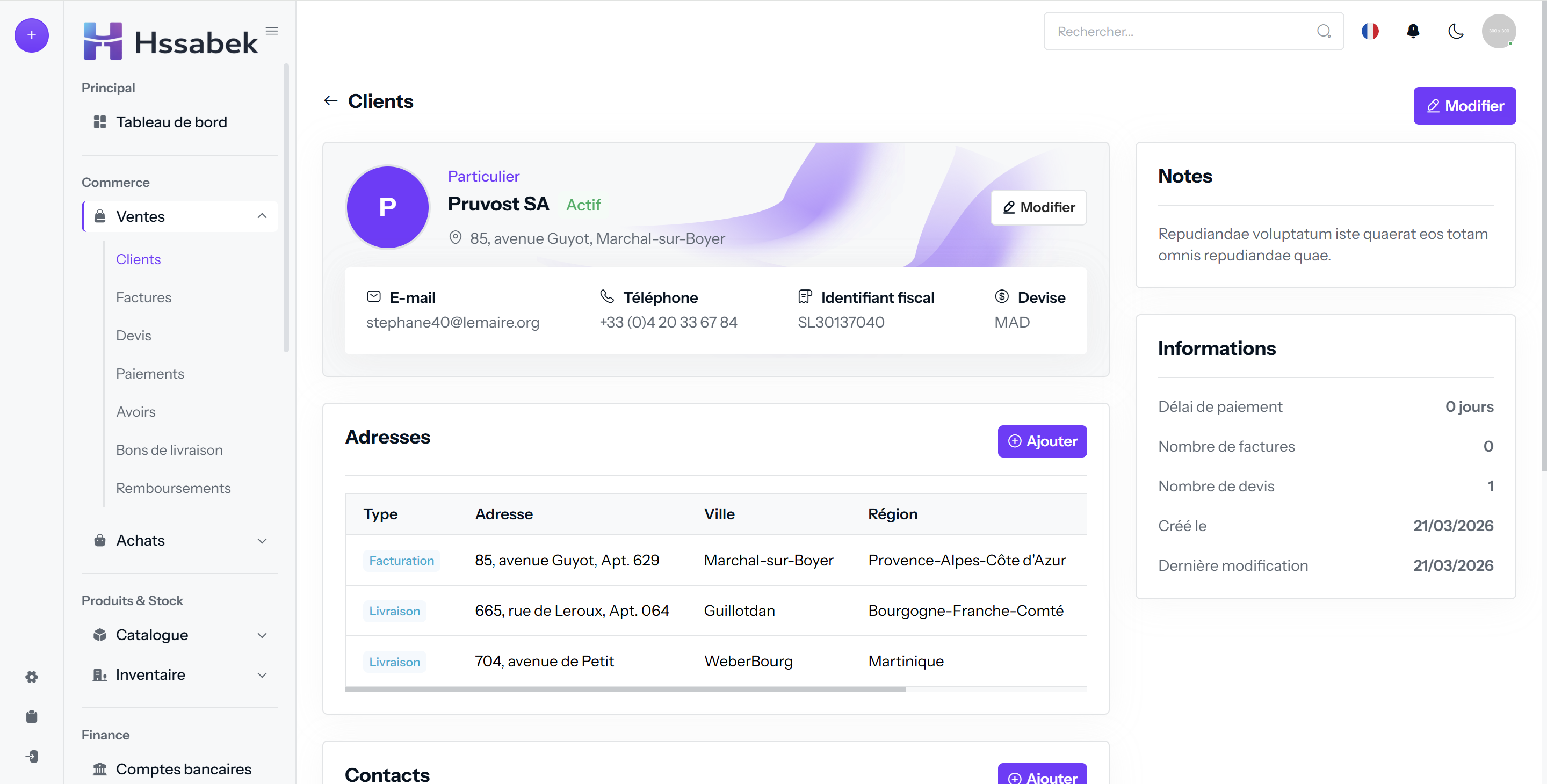Open Bons de livraison in the sidebar

[169, 449]
